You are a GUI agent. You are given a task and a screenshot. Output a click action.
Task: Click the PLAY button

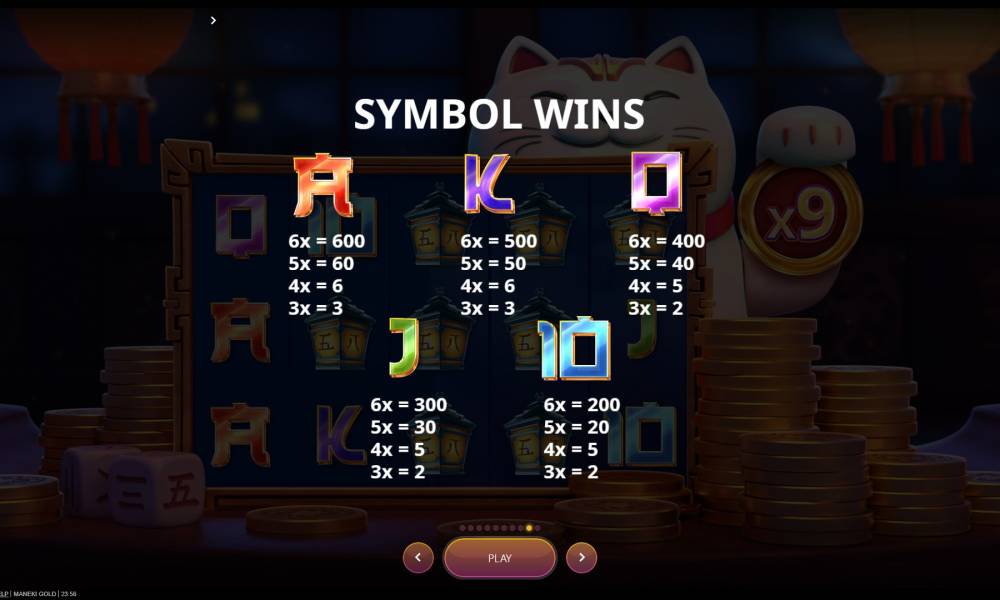[x=500, y=558]
